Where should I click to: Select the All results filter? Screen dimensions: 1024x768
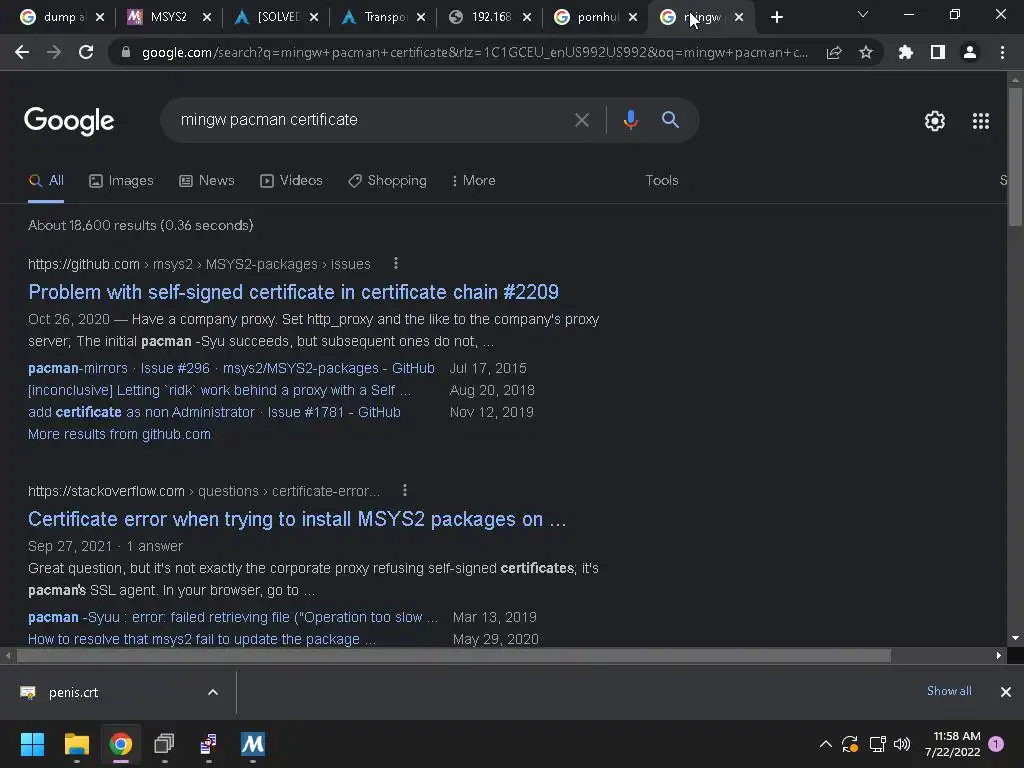click(46, 180)
